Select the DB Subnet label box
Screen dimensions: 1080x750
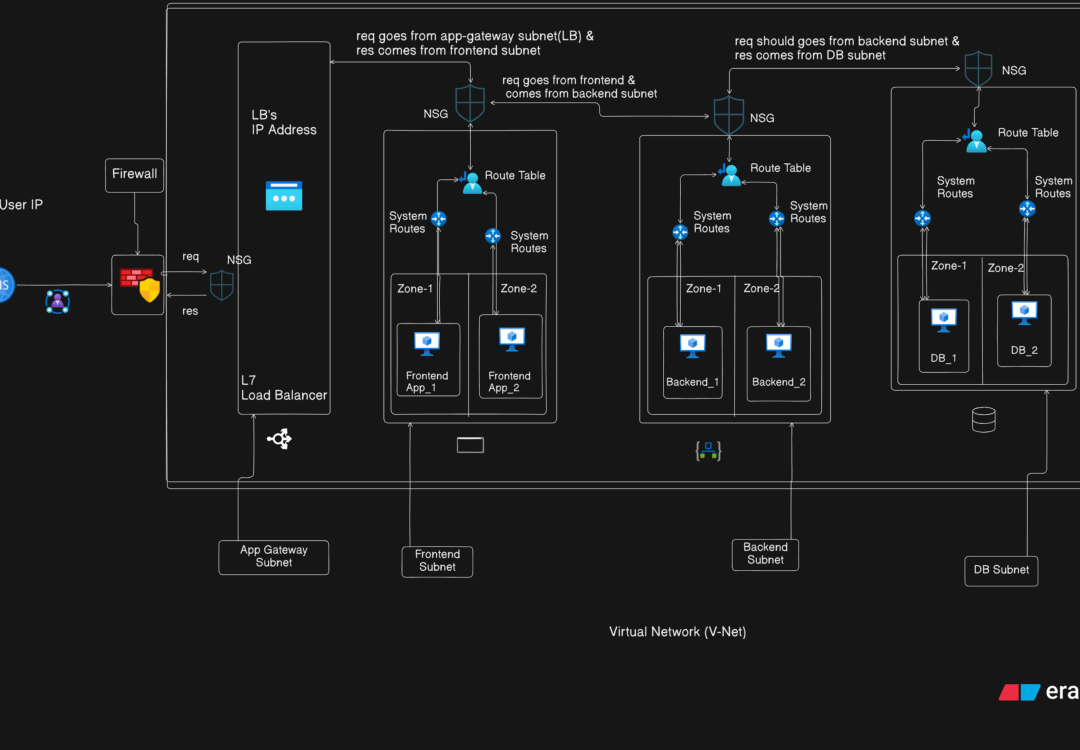click(x=1001, y=570)
